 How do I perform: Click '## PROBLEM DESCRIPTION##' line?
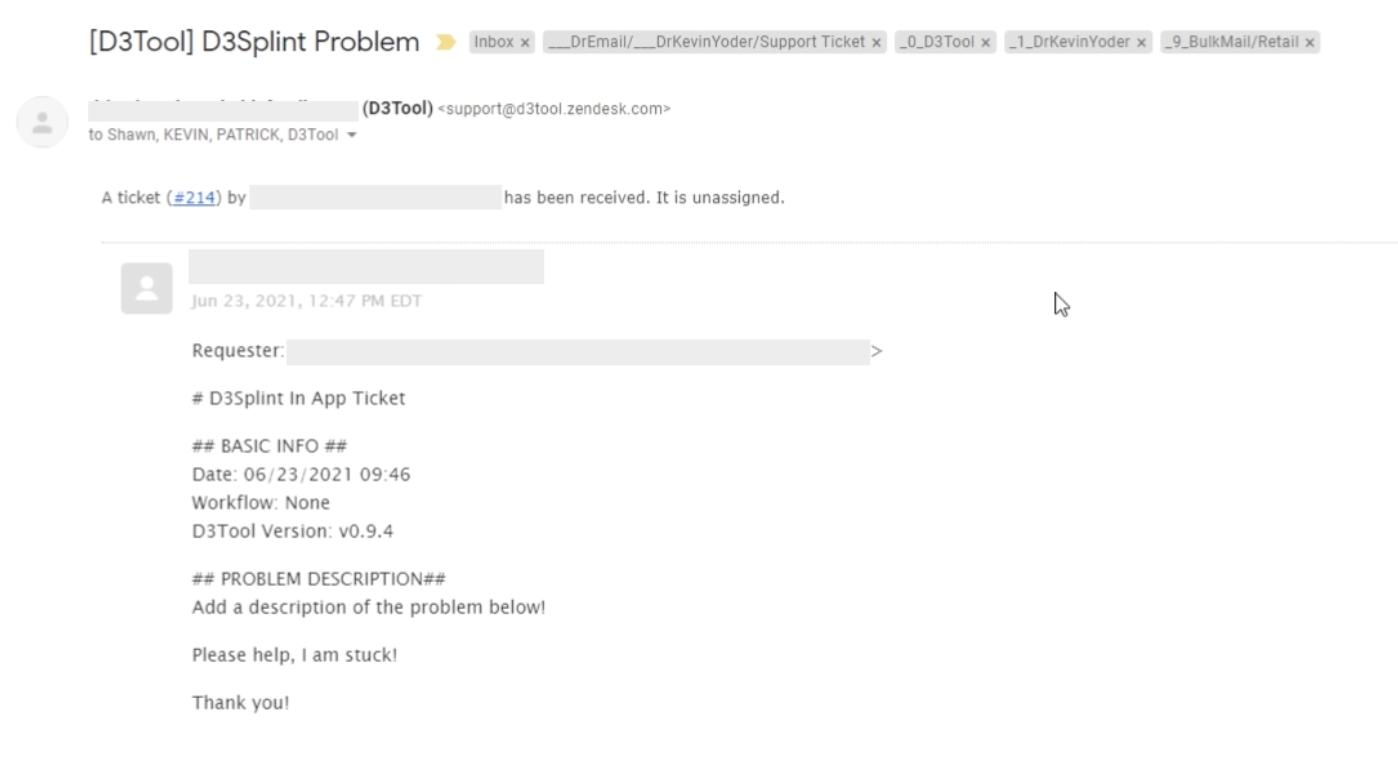click(x=319, y=579)
